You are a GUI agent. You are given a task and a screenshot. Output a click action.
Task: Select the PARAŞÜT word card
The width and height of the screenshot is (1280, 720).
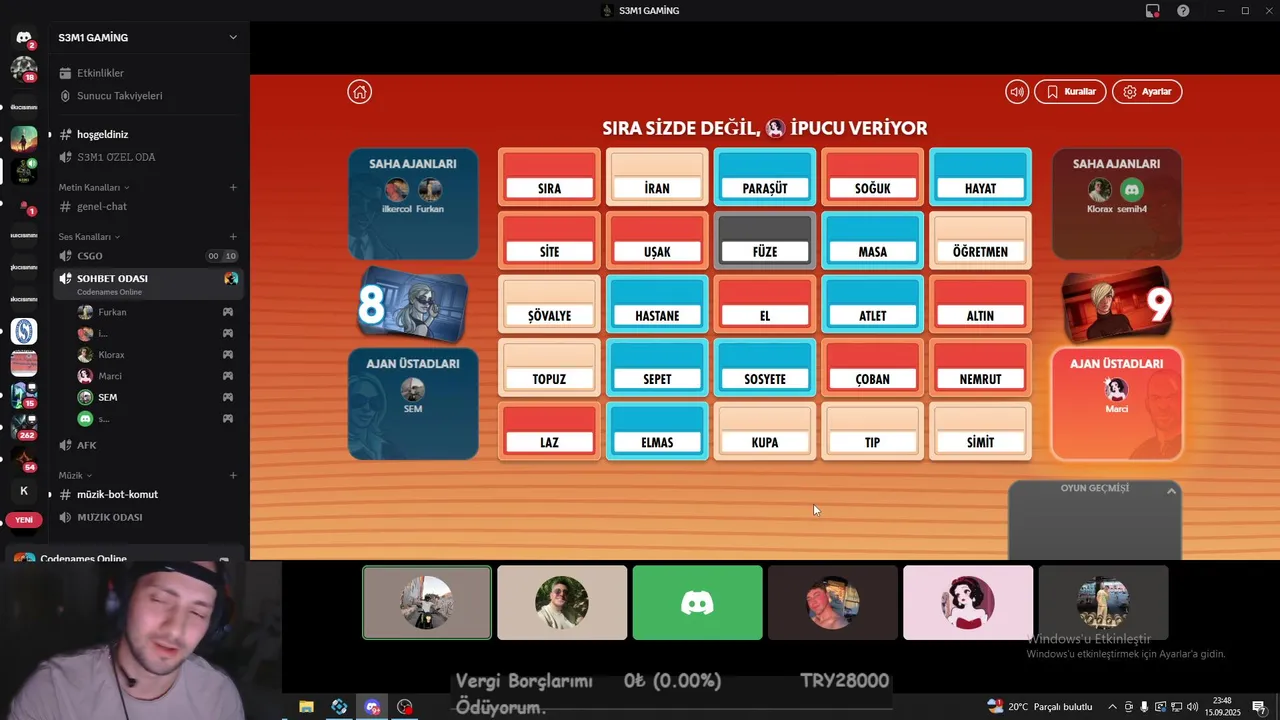tap(765, 177)
